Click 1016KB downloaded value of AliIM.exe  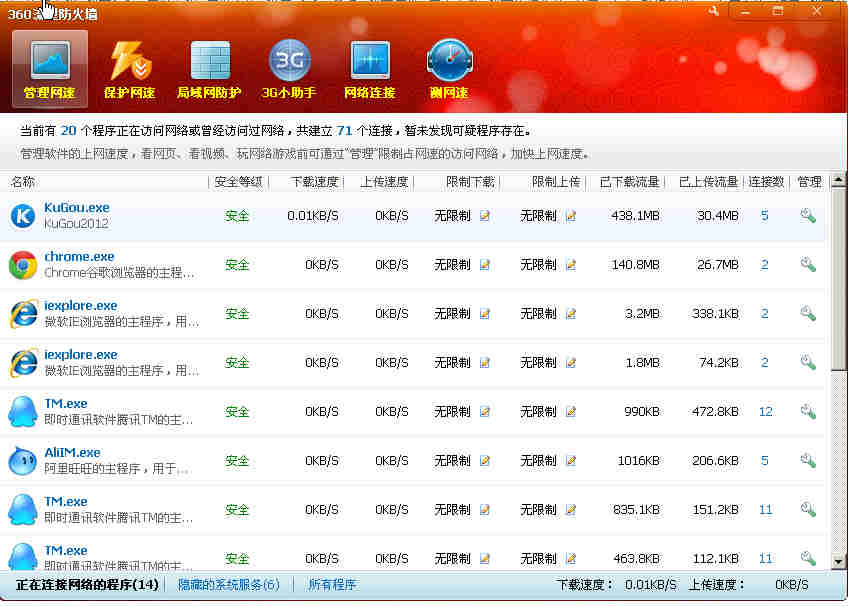click(x=639, y=461)
